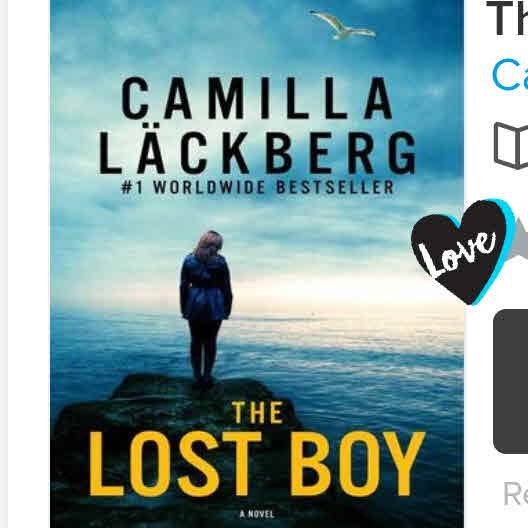Screen dimensions: 528x528
Task: Click the book title heading at top right
Action: coord(507,19)
